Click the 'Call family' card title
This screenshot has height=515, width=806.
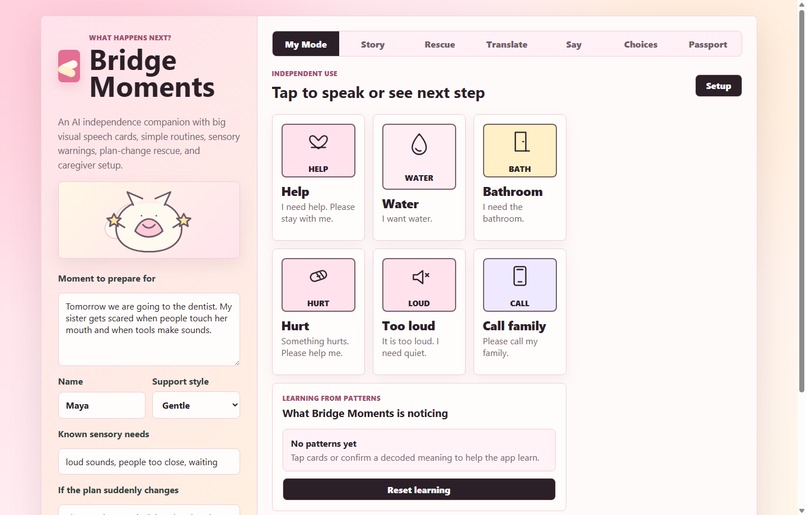[x=514, y=326]
